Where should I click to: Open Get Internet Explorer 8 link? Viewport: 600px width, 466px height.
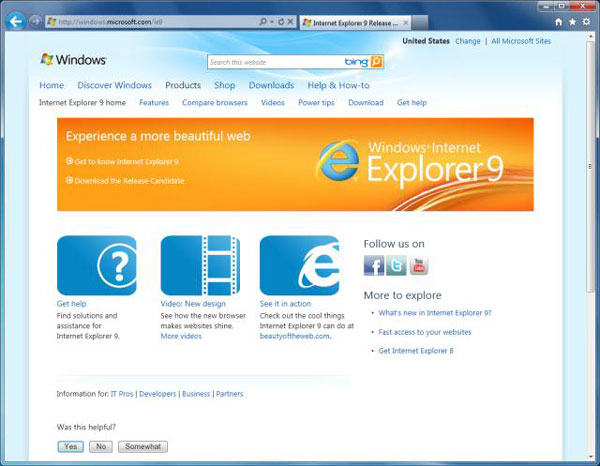[416, 351]
